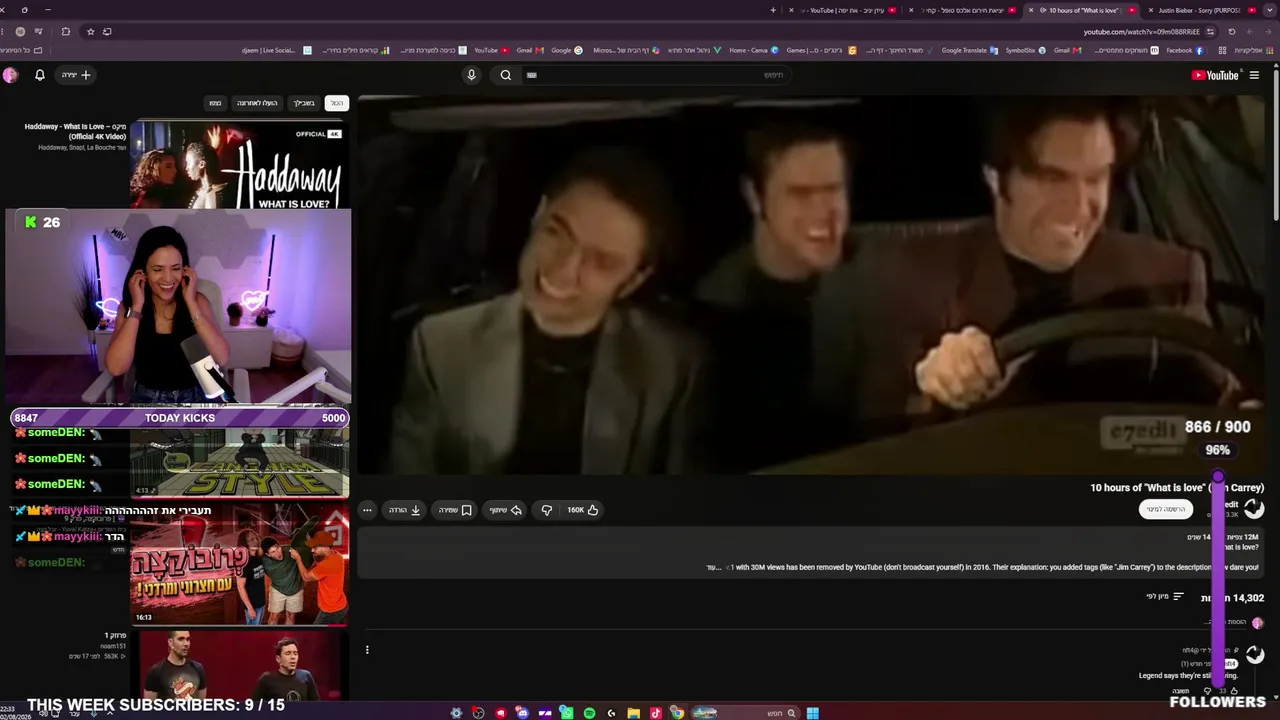This screenshot has width=1280, height=720.
Task: Open more actions ellipsis under video
Action: (367, 510)
